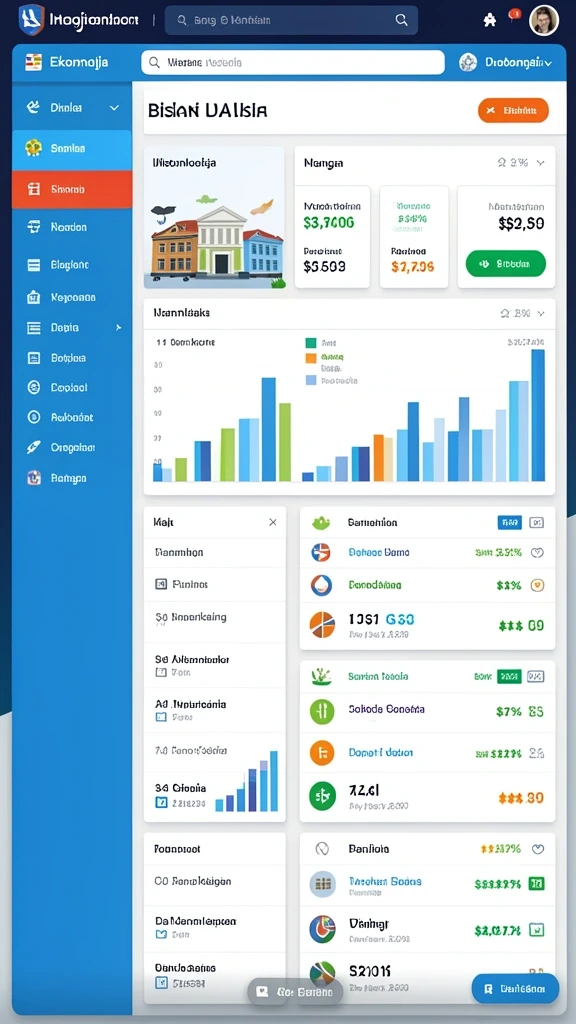Click the magnifier icon in top search bar
The height and width of the screenshot is (1024, 576).
point(402,20)
